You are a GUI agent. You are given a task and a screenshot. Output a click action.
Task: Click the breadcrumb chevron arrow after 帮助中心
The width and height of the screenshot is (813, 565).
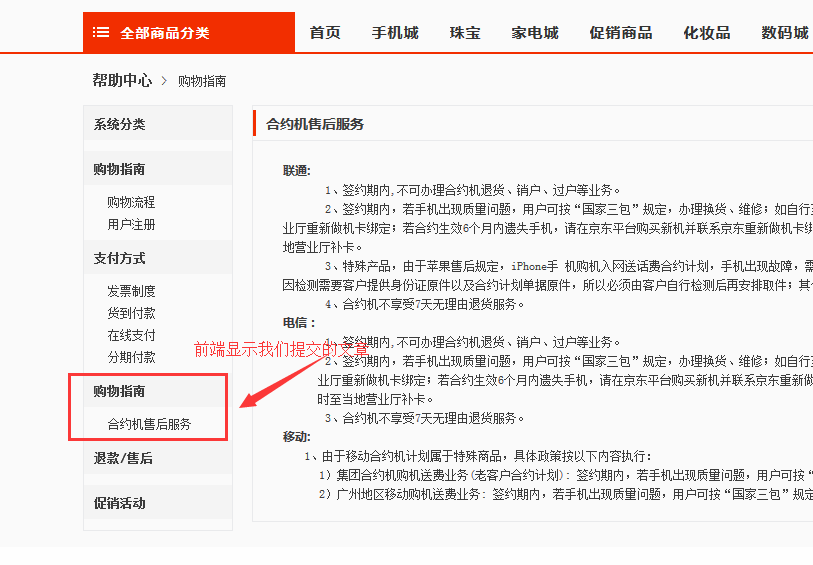point(164,81)
